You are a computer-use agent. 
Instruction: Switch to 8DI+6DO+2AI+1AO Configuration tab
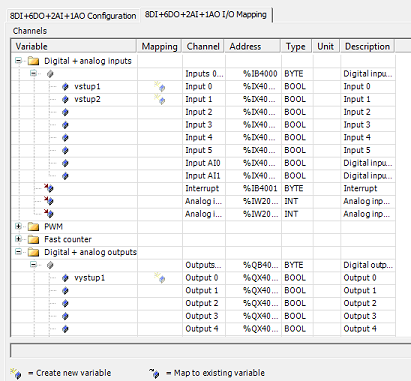(73, 16)
